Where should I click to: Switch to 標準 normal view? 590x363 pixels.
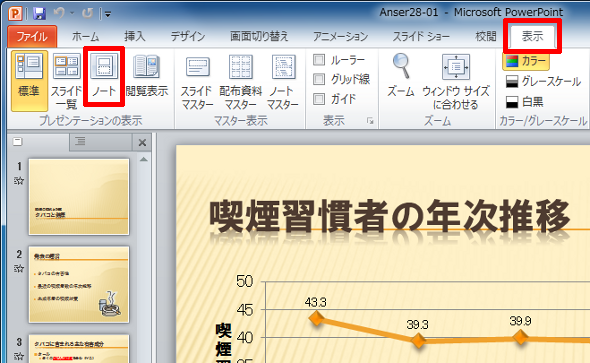point(29,80)
